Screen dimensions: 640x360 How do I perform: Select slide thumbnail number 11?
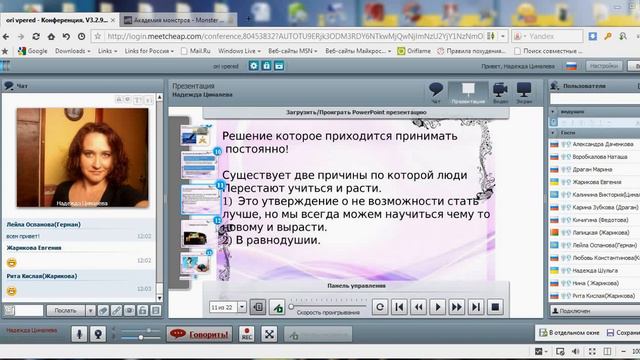[x=200, y=199]
